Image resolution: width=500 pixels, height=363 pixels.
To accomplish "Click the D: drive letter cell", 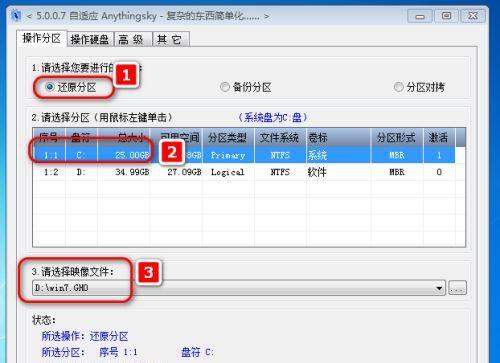I will click(x=81, y=172).
